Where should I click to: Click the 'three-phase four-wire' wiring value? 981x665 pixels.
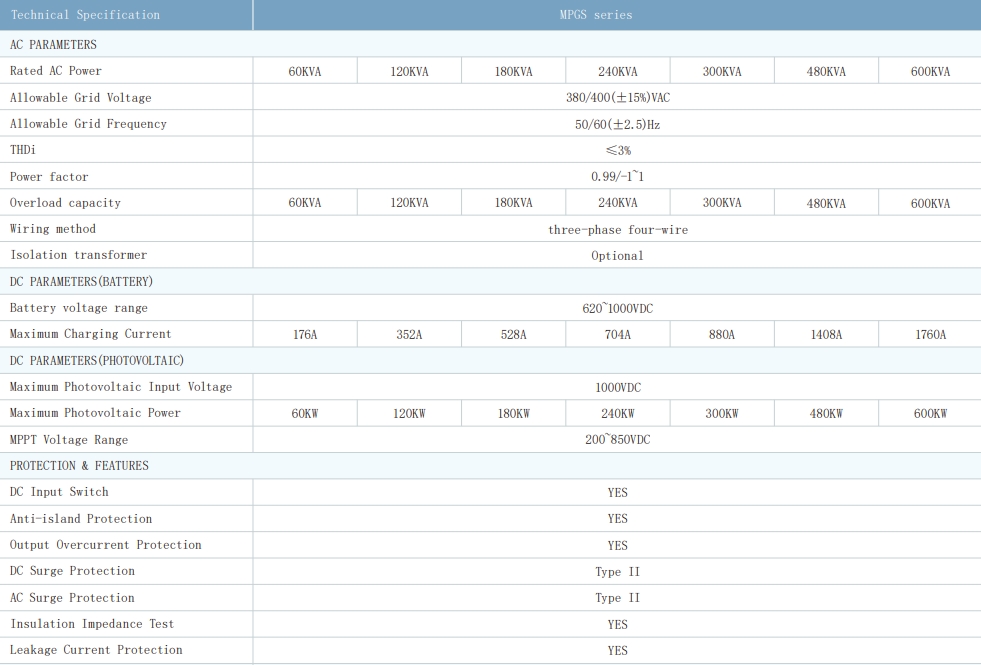617,230
